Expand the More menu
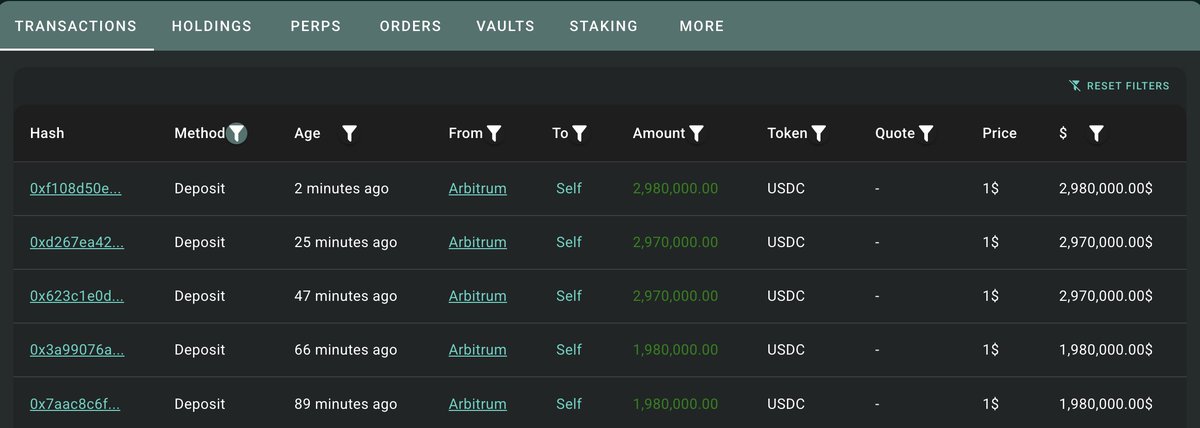1200x428 pixels. (701, 26)
